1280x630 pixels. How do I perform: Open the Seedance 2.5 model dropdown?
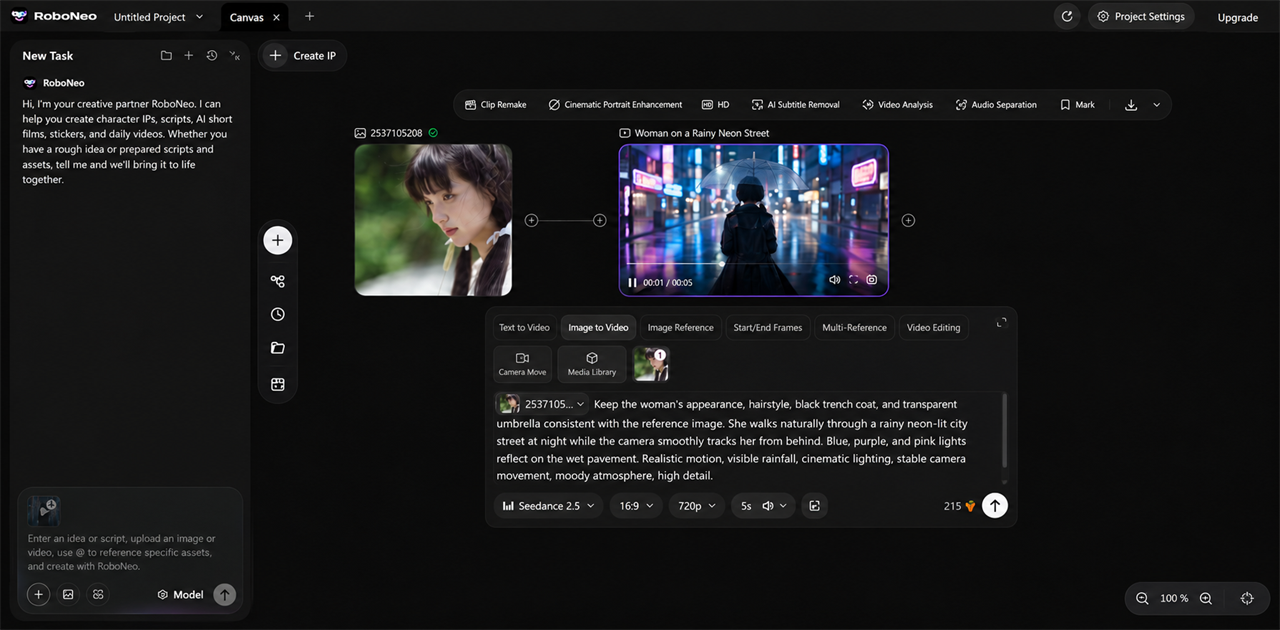click(x=548, y=506)
